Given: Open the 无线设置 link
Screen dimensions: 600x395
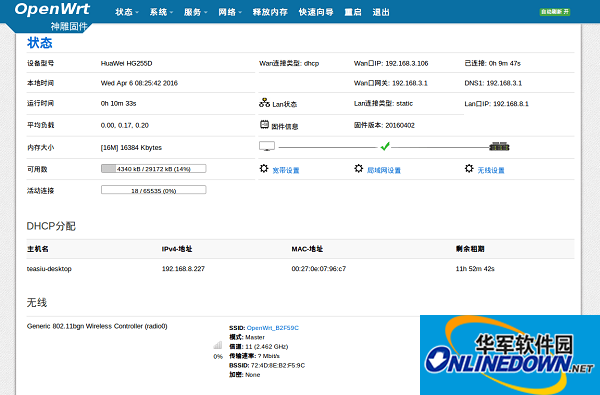Looking at the screenshot, I should tap(491, 170).
